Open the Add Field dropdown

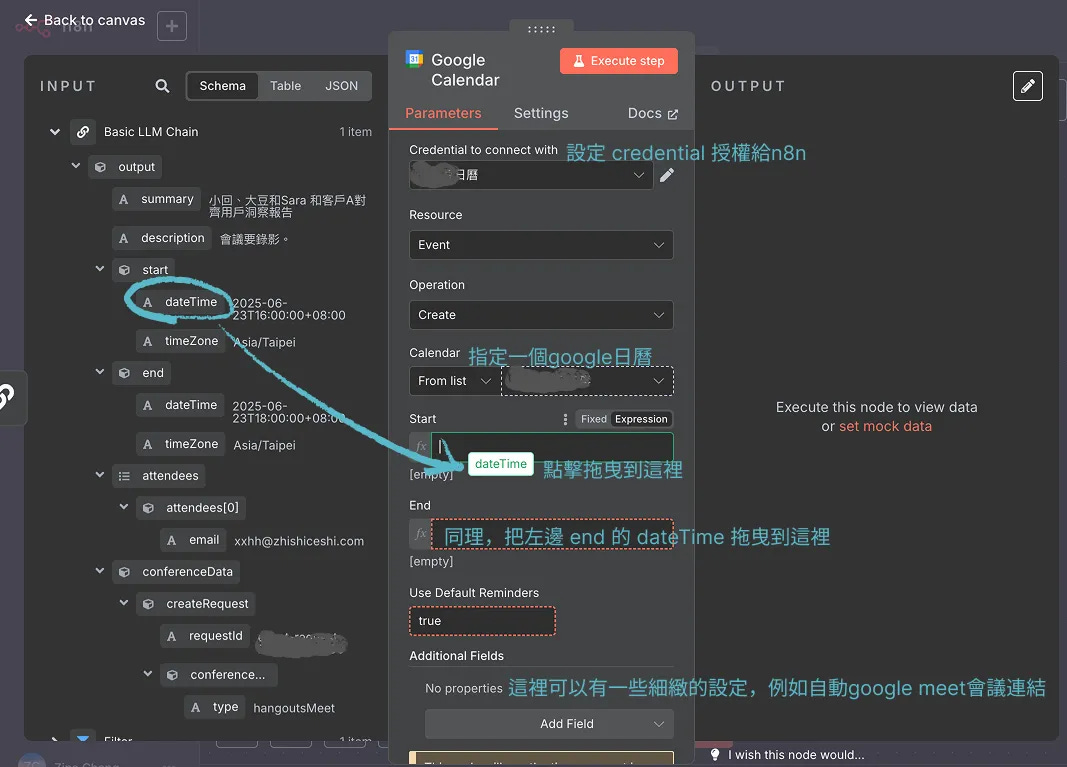549,724
